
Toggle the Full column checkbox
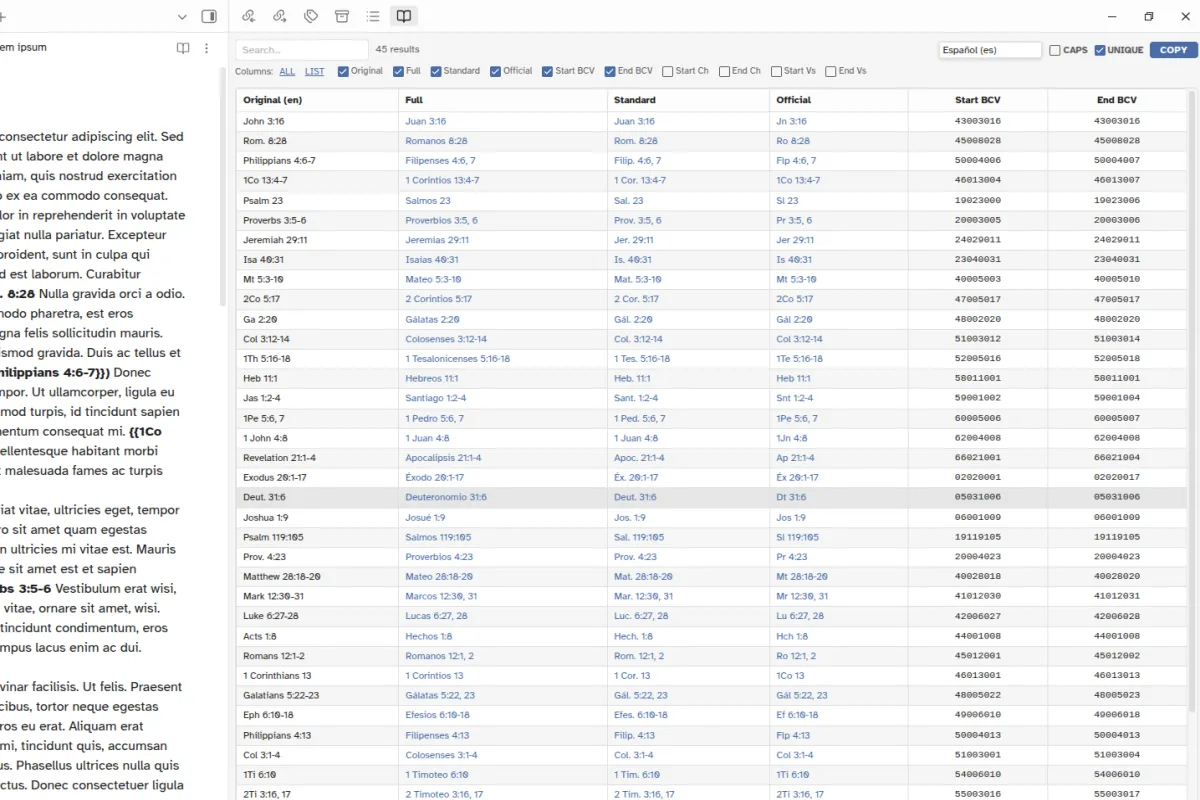point(399,71)
